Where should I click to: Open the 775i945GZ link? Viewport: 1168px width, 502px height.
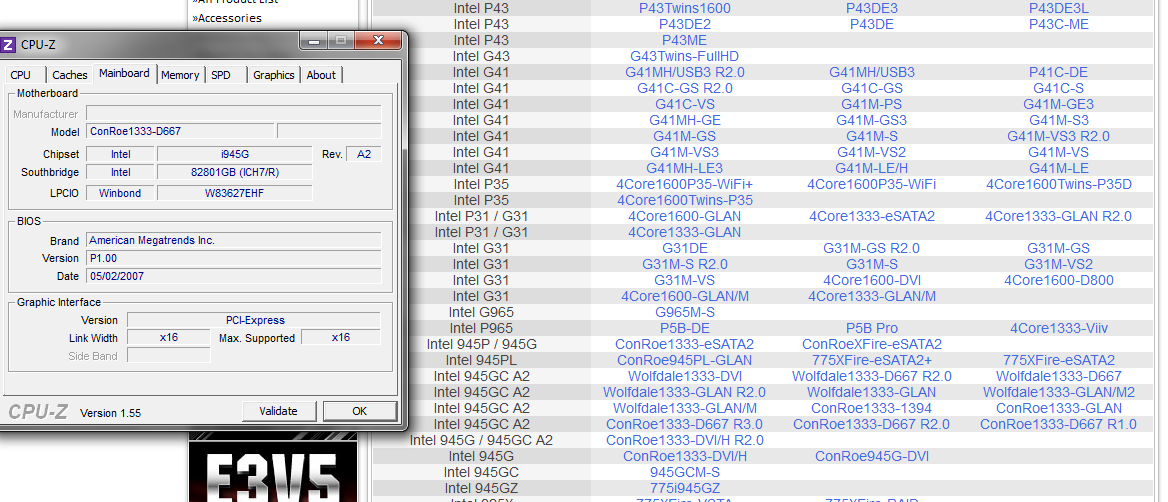pyautogui.click(x=685, y=489)
